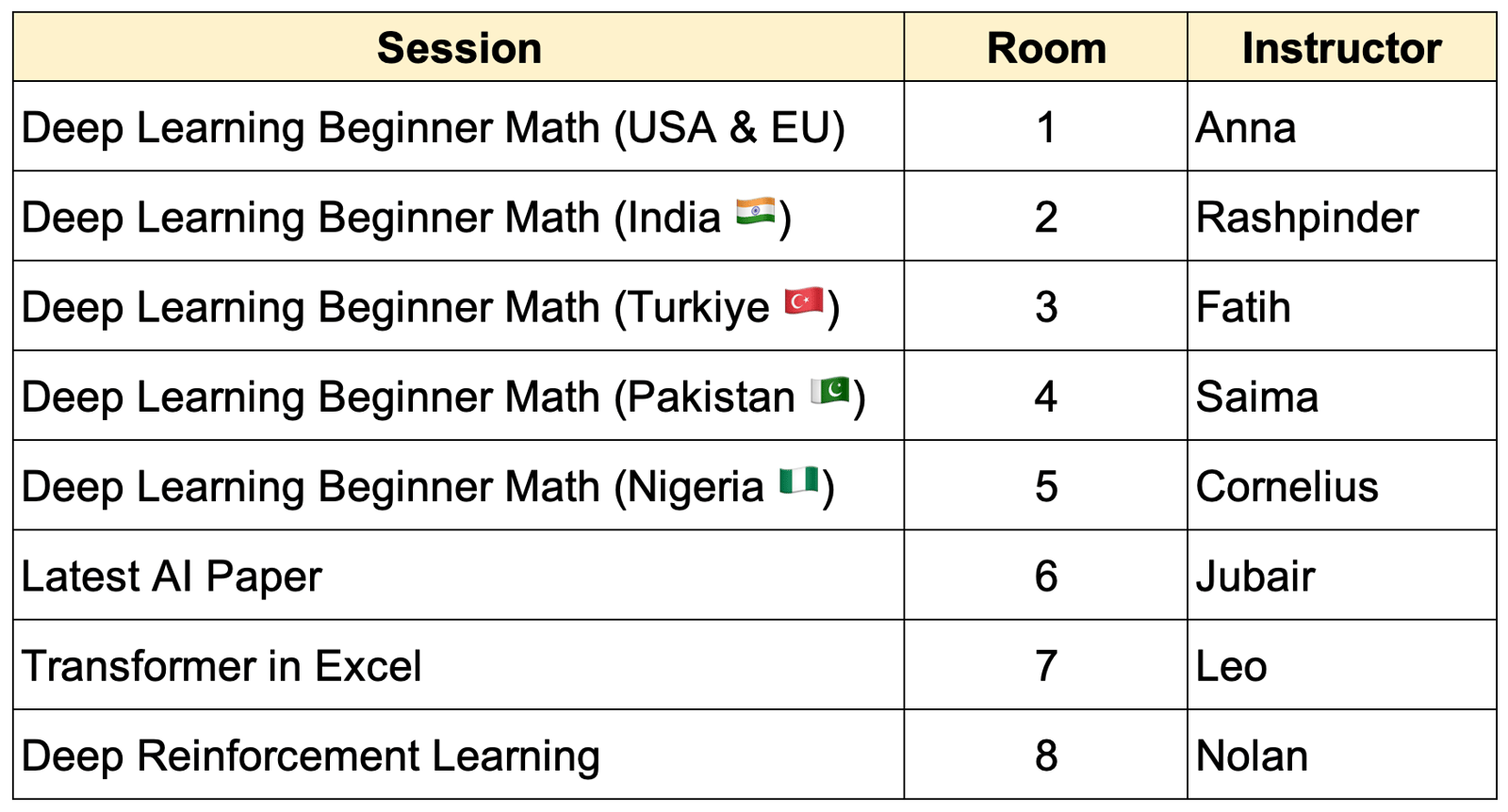
Task: Click the Deep Learning Beginner Math (USA & EU) cell
Action: [459, 126]
